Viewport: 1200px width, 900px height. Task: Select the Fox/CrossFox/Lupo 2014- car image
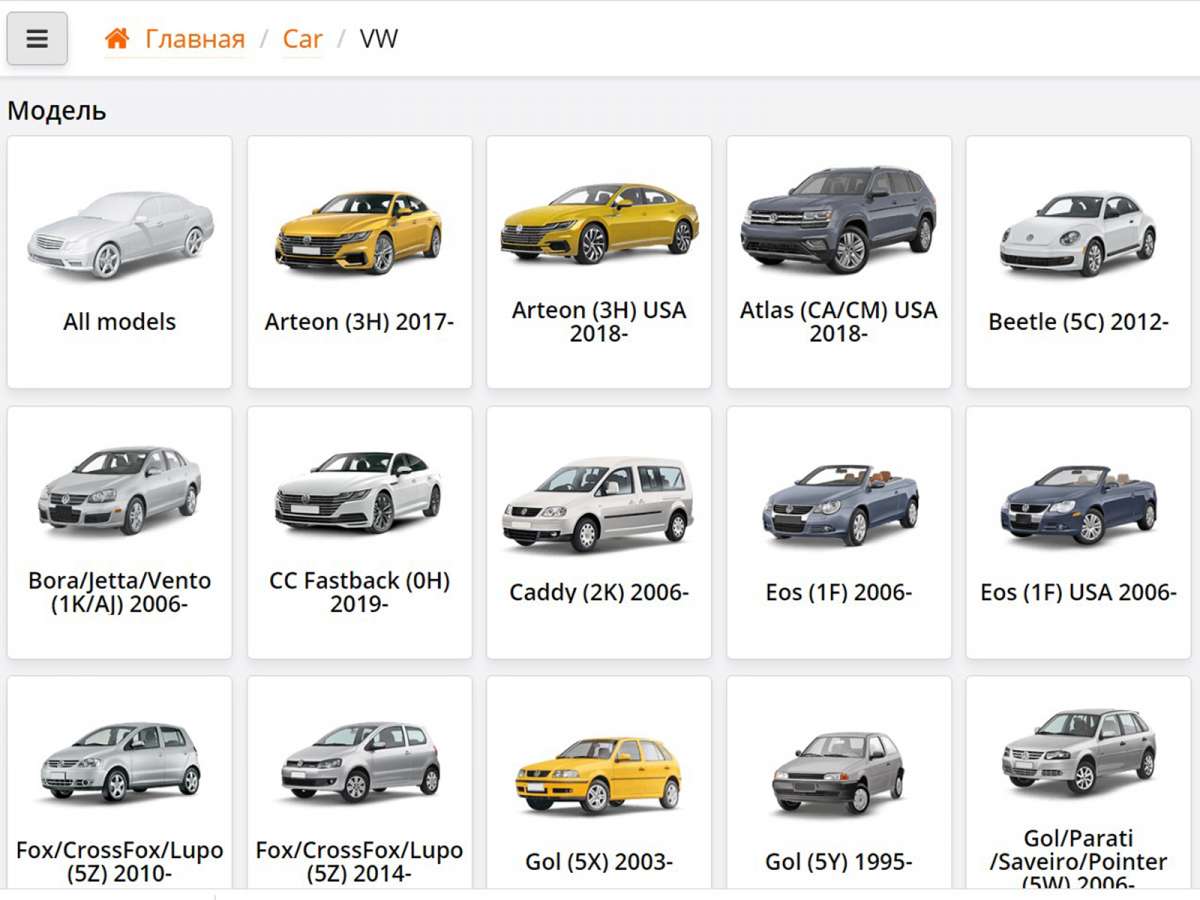pyautogui.click(x=360, y=761)
